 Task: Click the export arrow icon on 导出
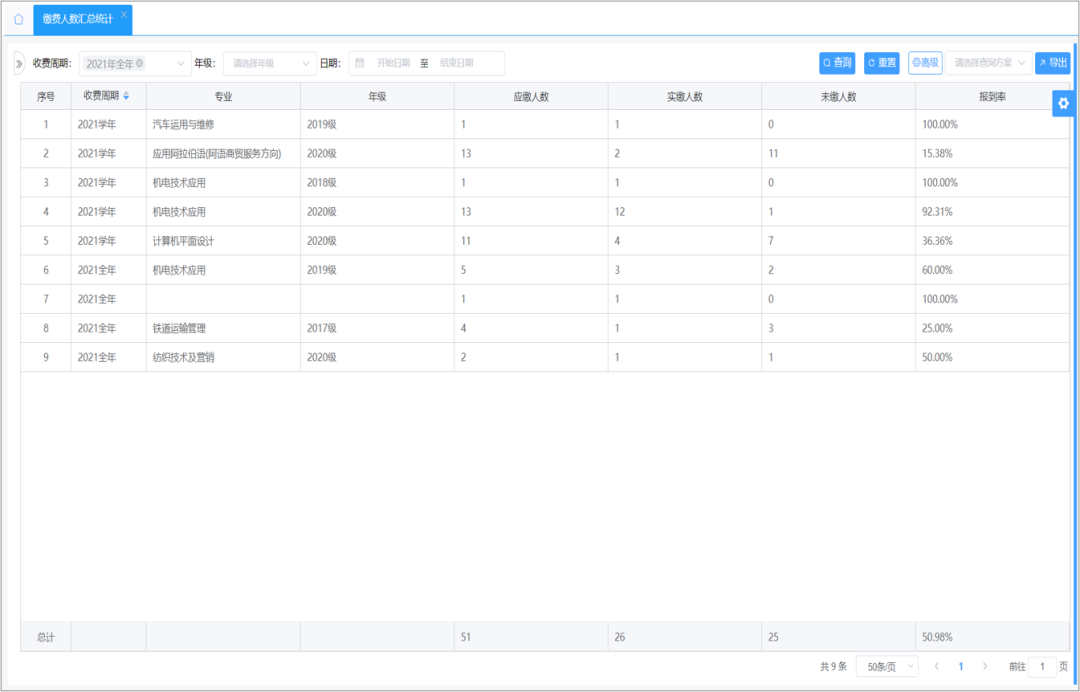(x=1041, y=62)
